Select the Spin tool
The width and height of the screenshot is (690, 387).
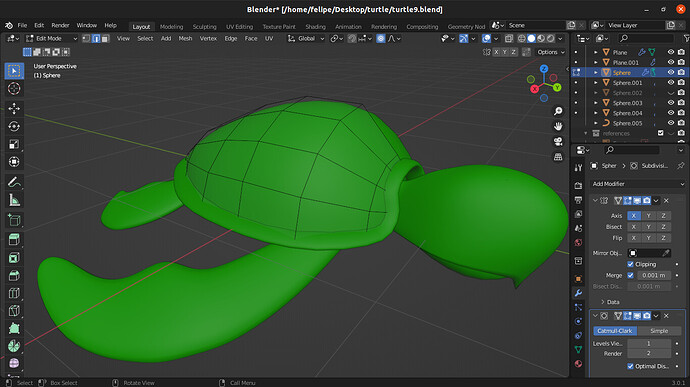14,346
